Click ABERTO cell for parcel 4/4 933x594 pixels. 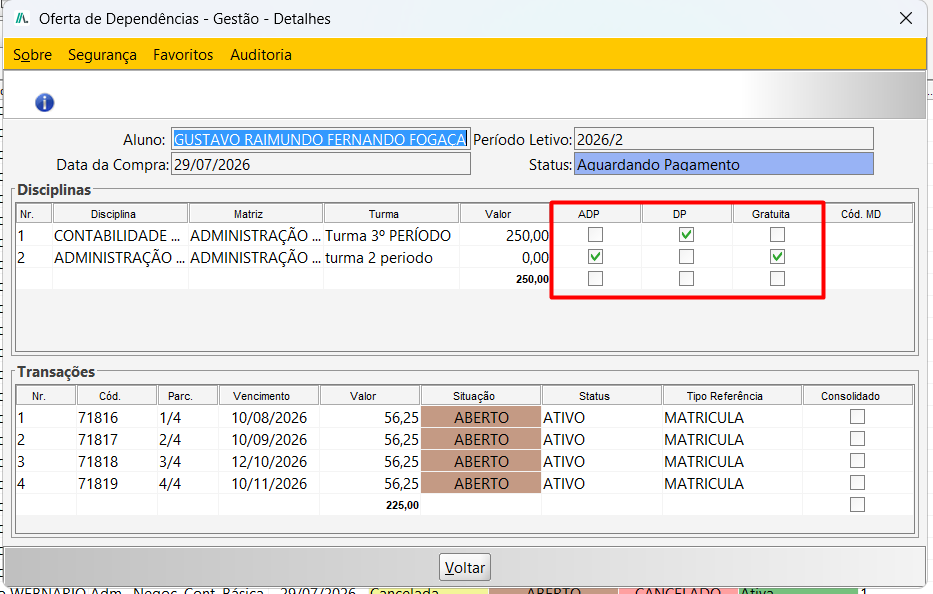(x=481, y=484)
